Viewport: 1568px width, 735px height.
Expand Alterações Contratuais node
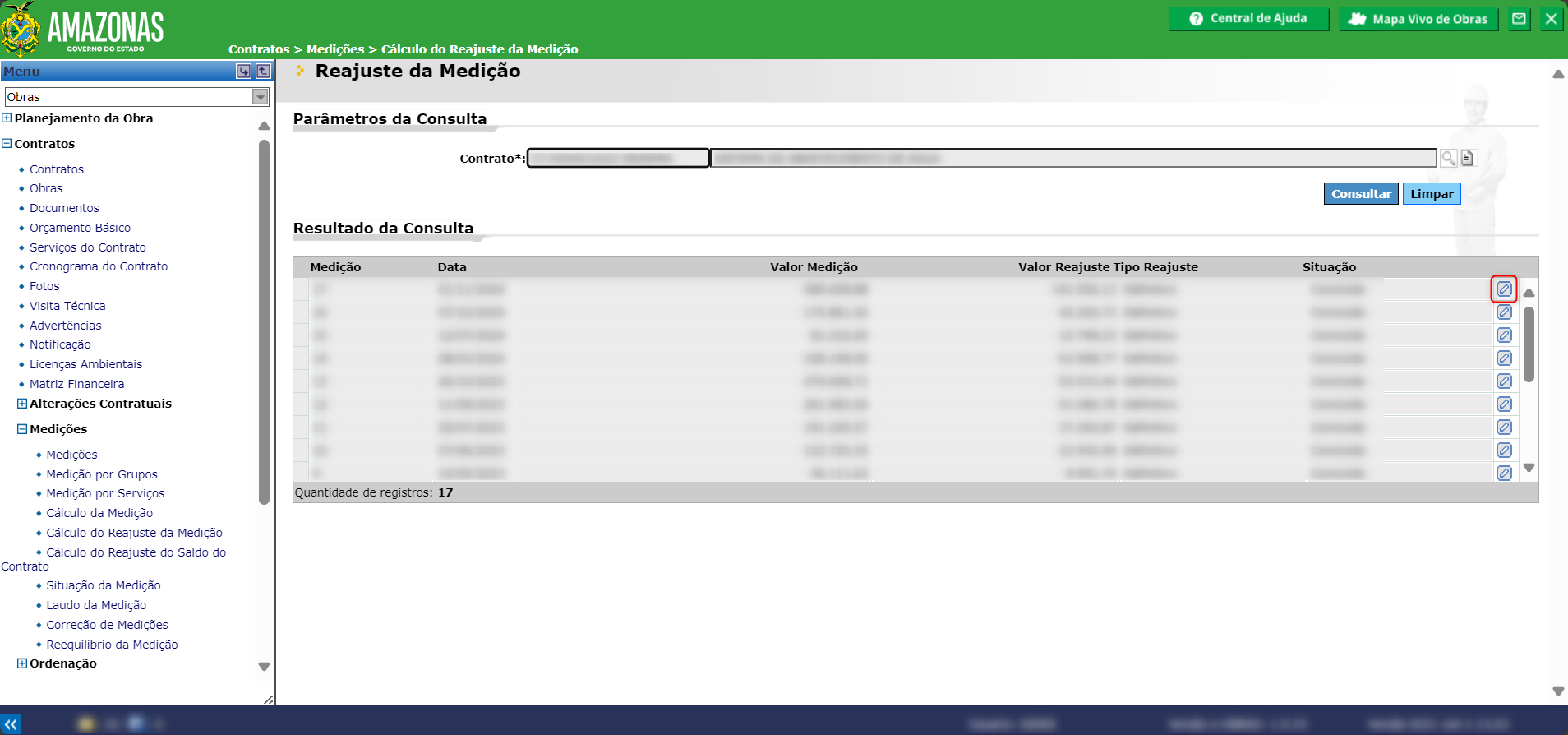point(22,404)
